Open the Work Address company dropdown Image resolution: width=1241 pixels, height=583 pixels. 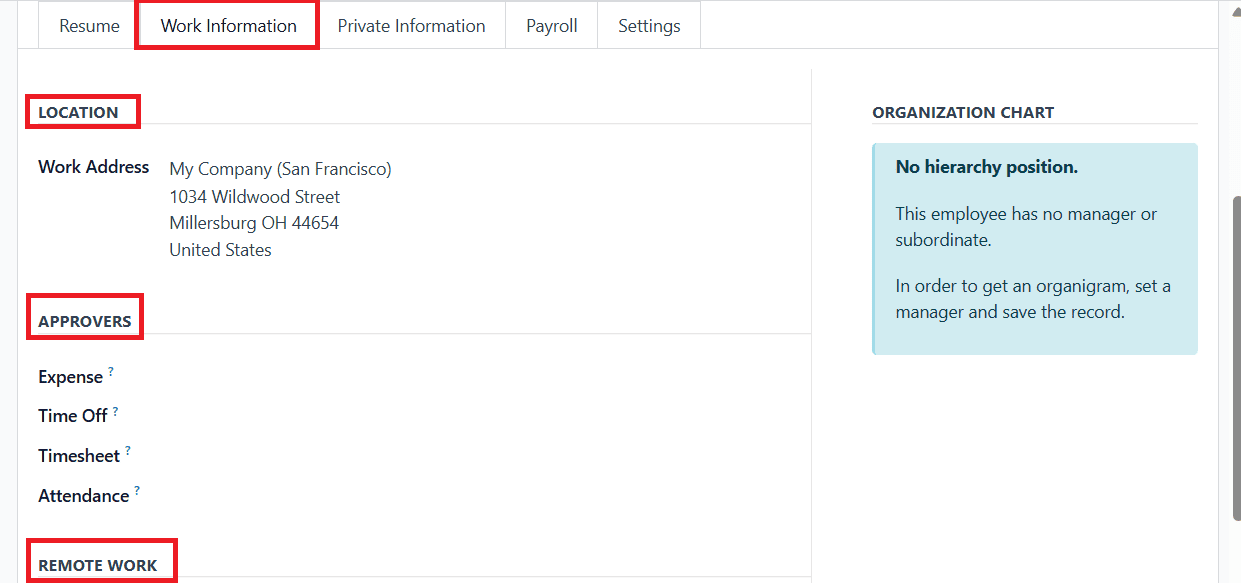280,169
